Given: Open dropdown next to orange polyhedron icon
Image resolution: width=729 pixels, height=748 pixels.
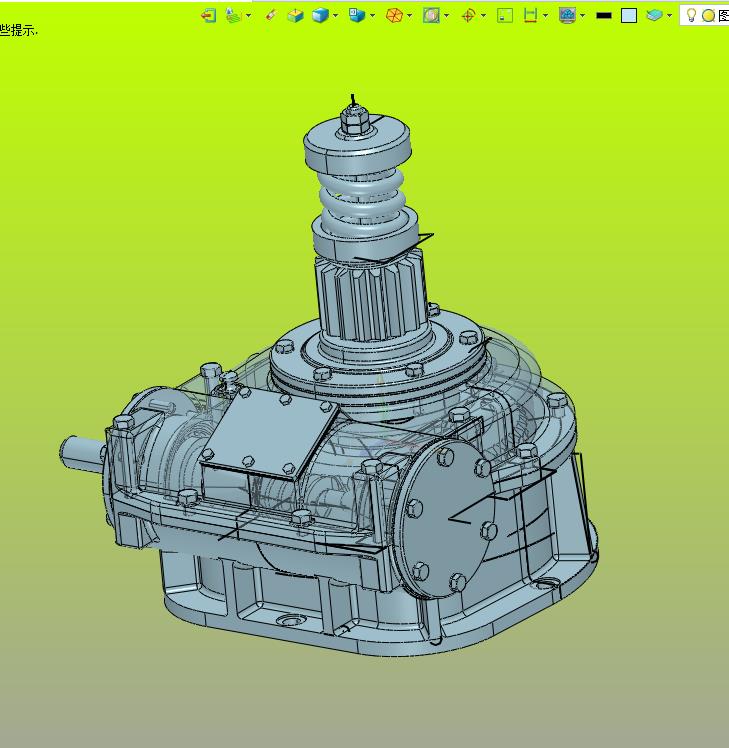Looking at the screenshot, I should (410, 16).
